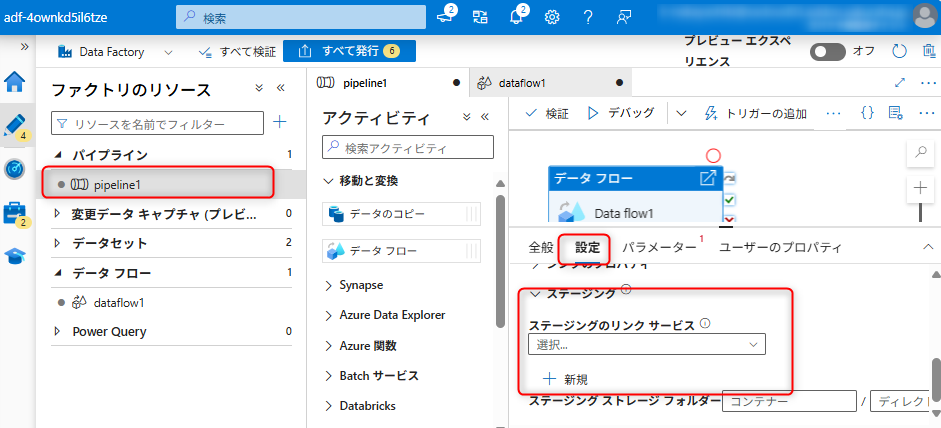Open the data flow in a new editor icon
941x428 pixels.
tap(708, 178)
